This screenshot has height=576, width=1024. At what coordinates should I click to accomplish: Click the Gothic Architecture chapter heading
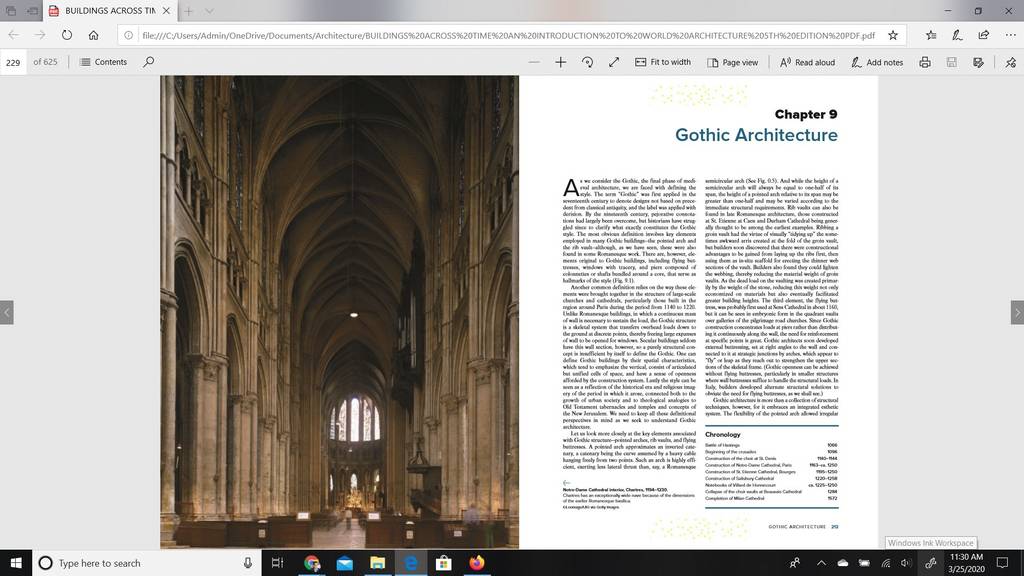point(756,135)
